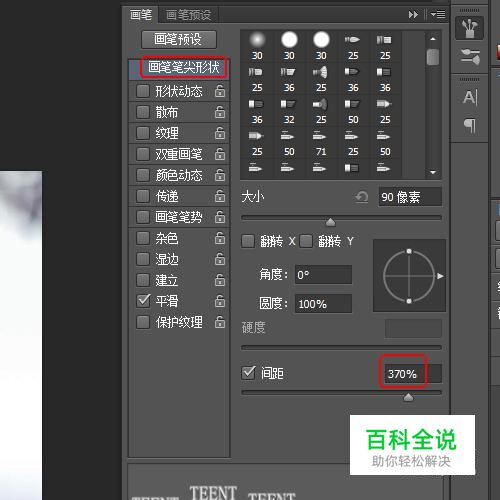
Task: Uncheck the 间距 checkbox
Action: pos(248,373)
